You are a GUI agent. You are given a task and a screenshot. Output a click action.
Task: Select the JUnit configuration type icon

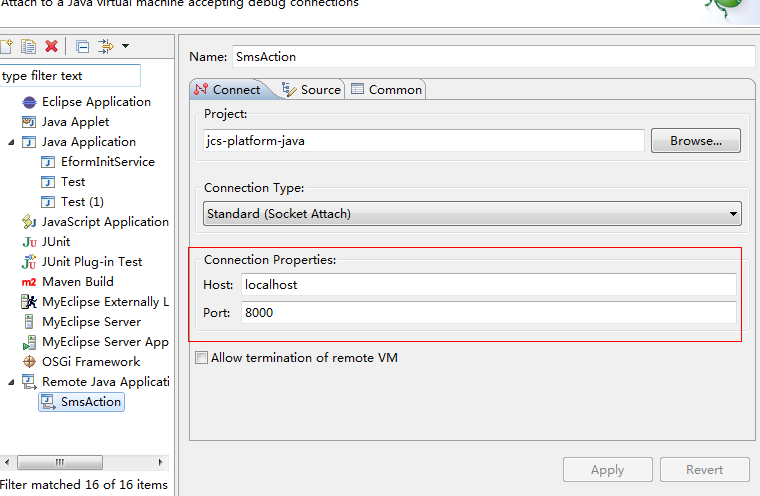[29, 242]
